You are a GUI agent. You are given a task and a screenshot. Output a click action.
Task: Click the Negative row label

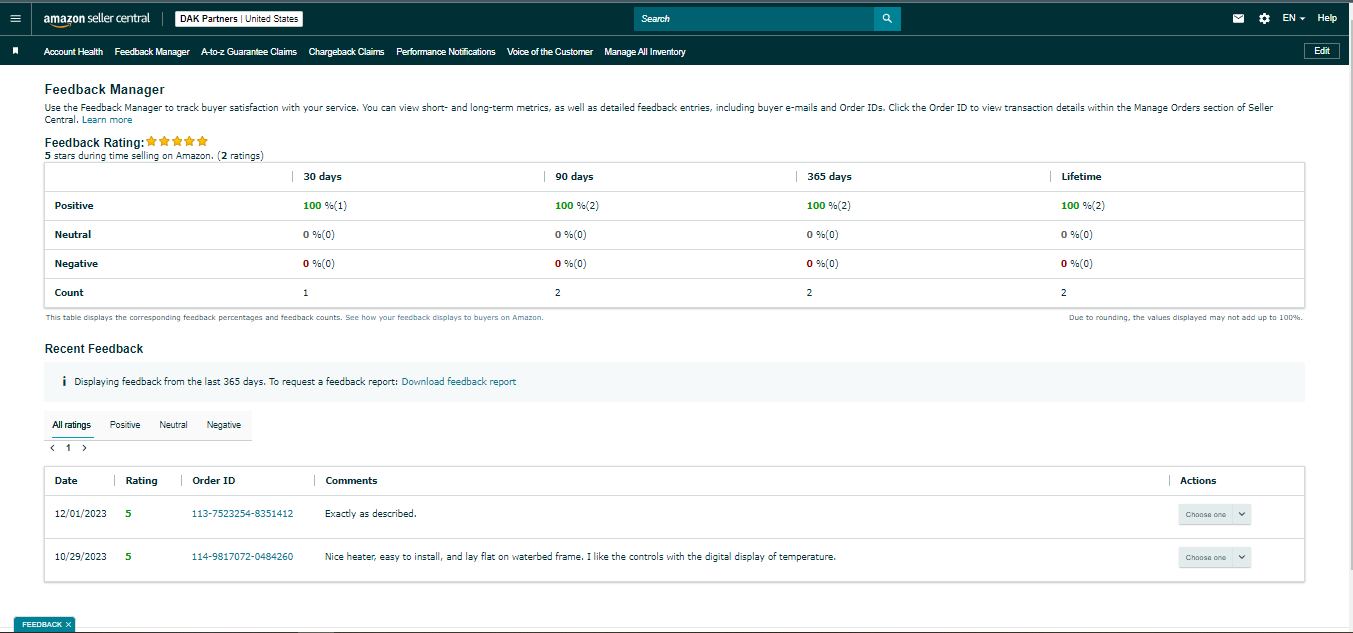76,264
